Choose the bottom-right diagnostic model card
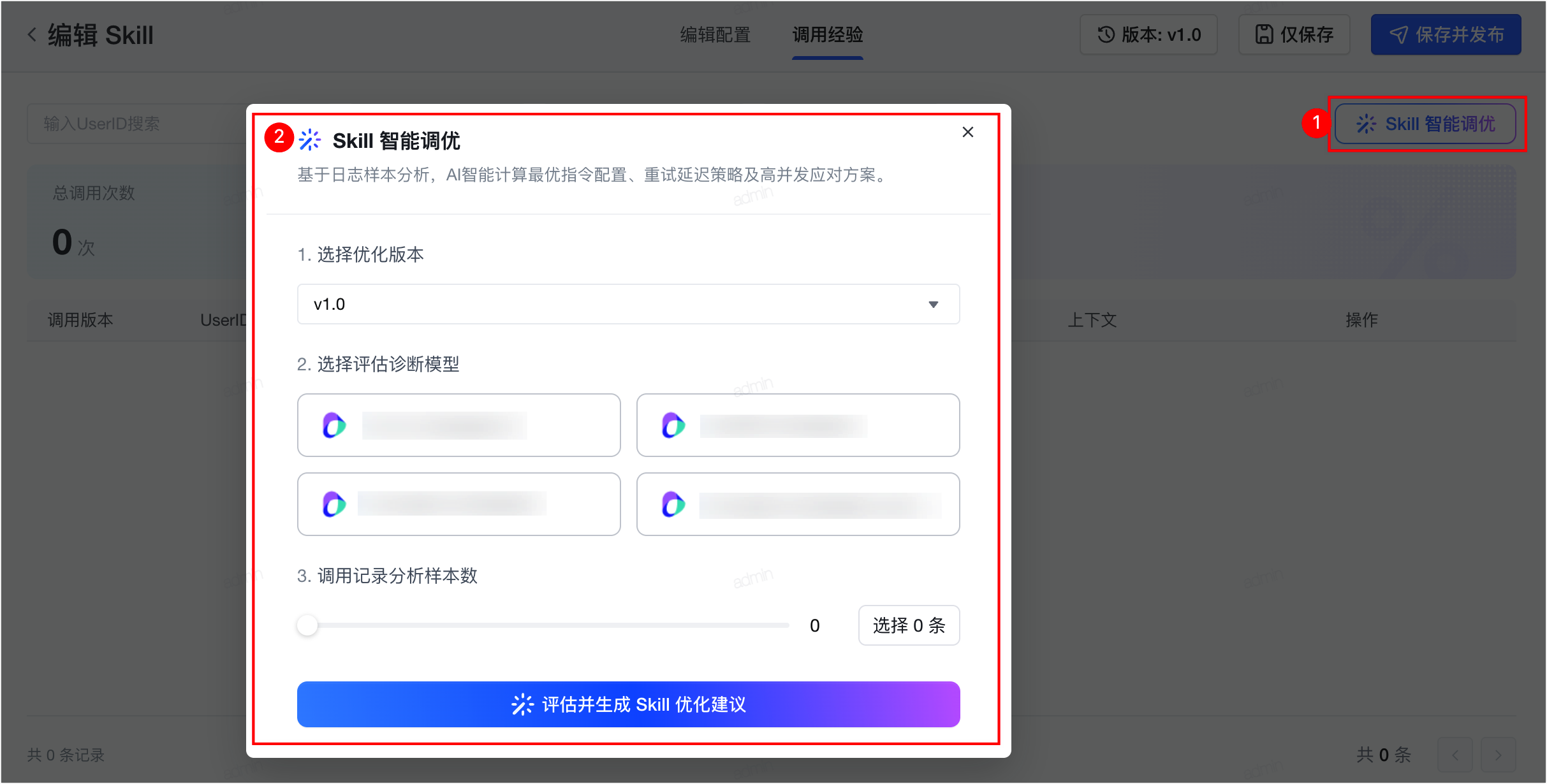 click(x=798, y=504)
